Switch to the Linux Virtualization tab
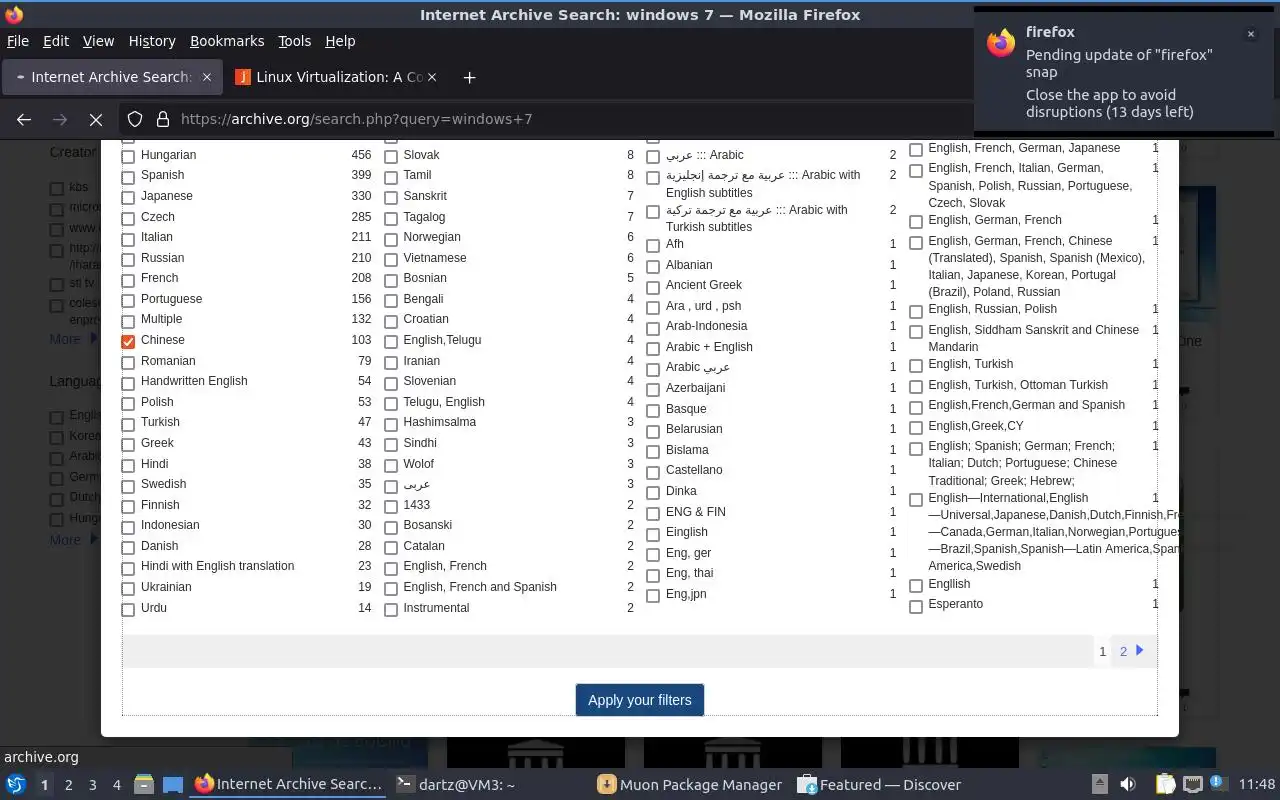This screenshot has width=1280, height=800. pyautogui.click(x=337, y=77)
